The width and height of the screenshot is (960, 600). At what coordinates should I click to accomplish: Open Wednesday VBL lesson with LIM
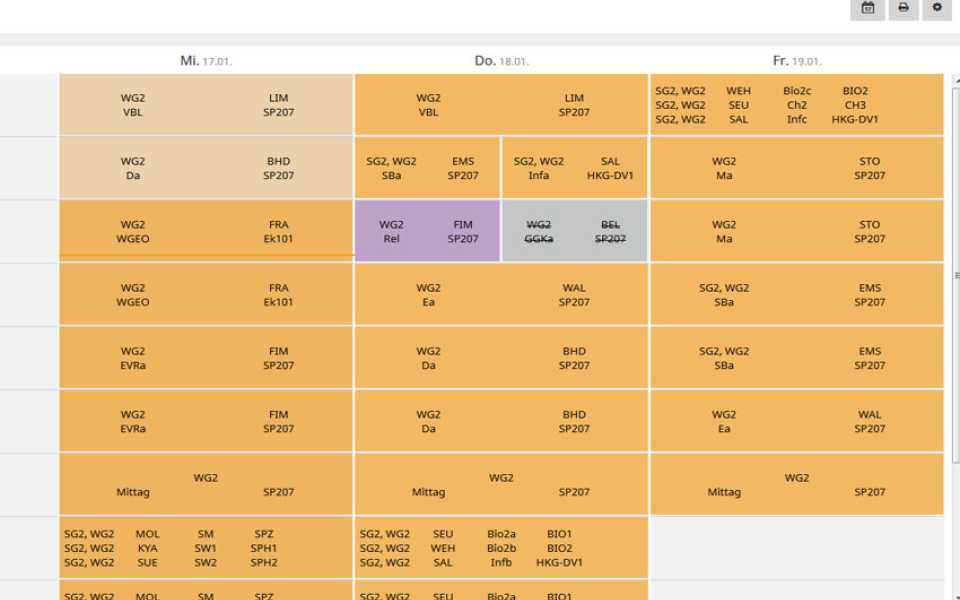pos(206,105)
